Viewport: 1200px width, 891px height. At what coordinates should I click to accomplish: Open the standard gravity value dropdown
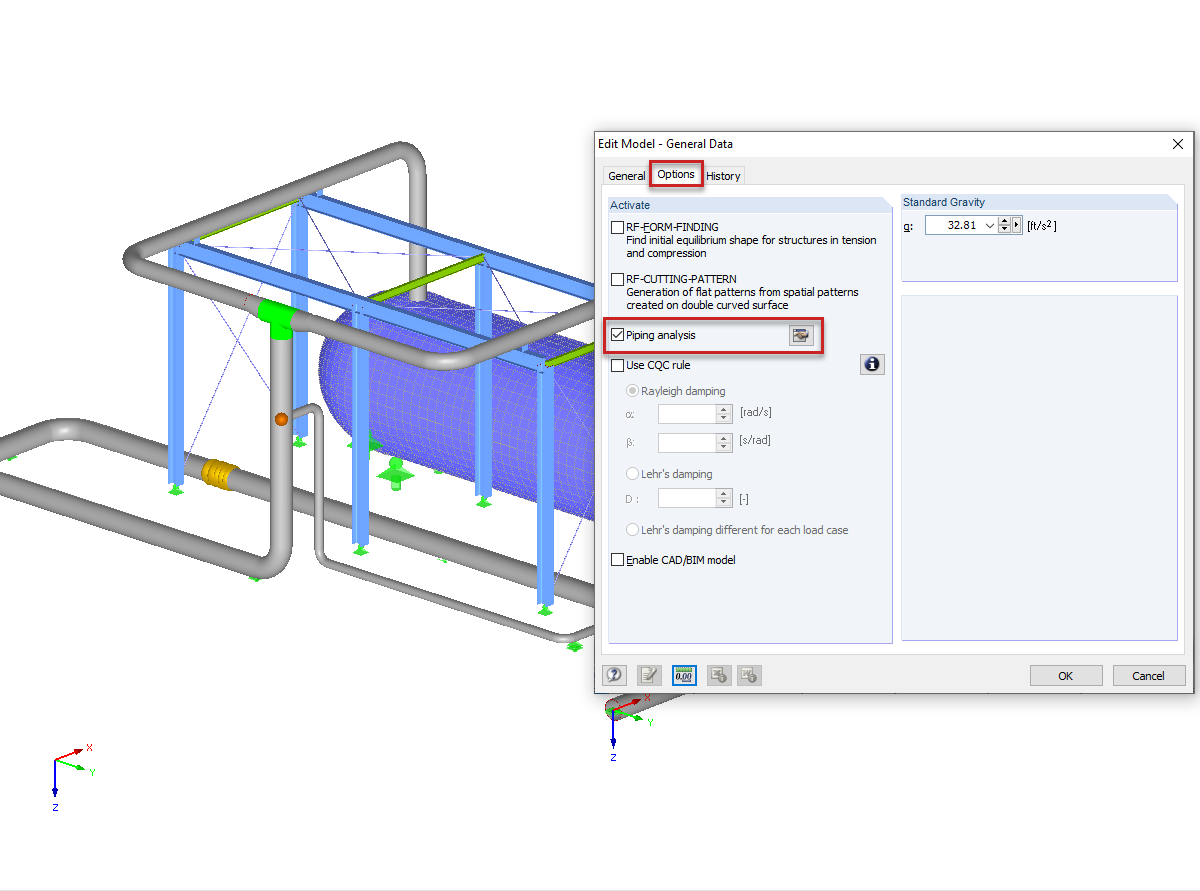coord(992,225)
